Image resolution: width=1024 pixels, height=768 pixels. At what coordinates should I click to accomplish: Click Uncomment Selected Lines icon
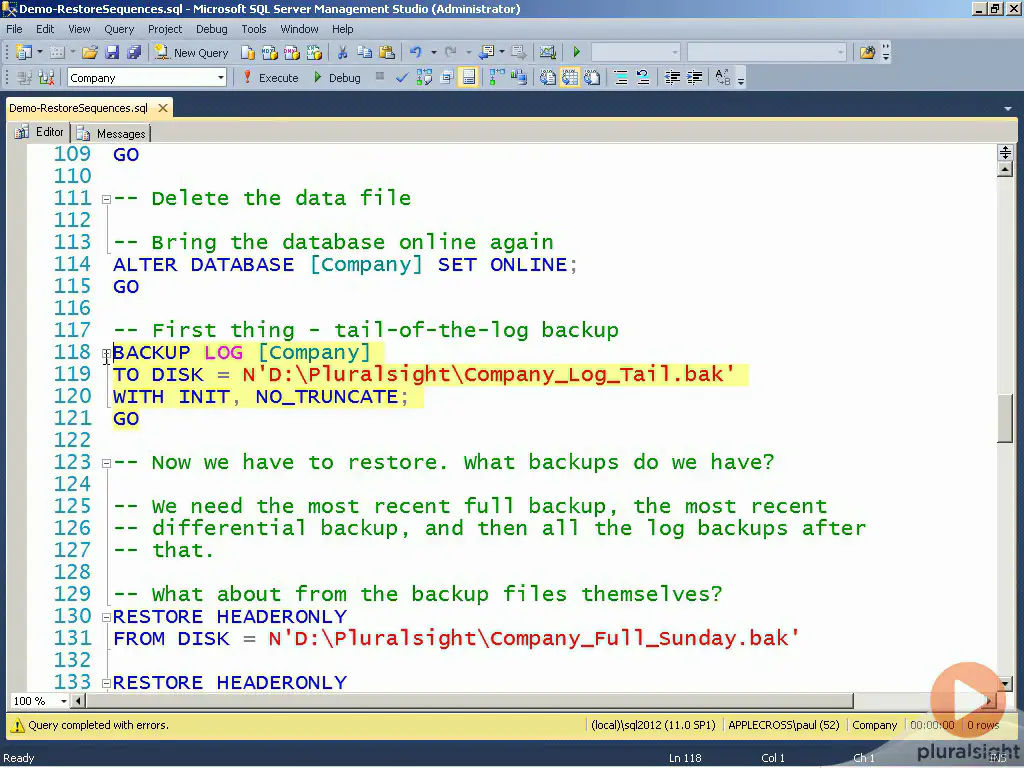pyautogui.click(x=643, y=78)
